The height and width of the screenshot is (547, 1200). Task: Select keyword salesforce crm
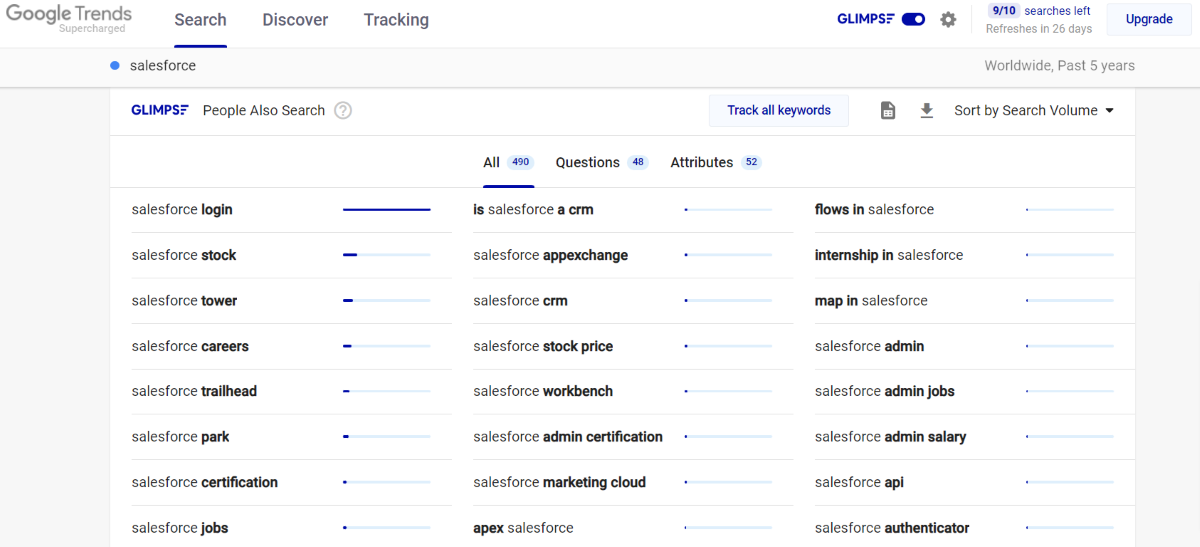tap(520, 301)
